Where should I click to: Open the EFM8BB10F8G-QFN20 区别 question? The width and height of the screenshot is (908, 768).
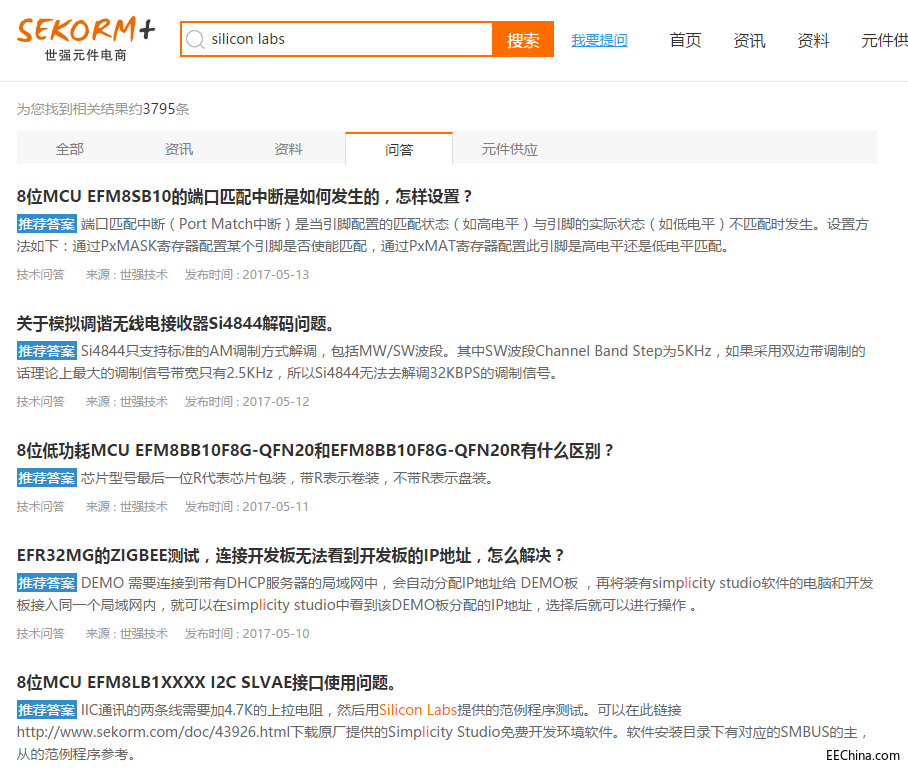[x=315, y=450]
